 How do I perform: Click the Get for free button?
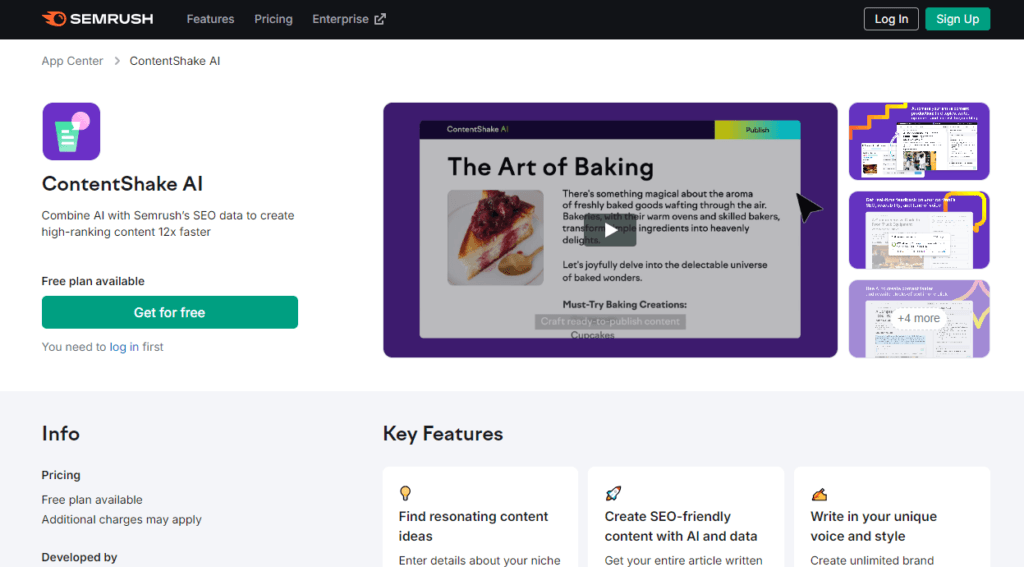click(170, 312)
